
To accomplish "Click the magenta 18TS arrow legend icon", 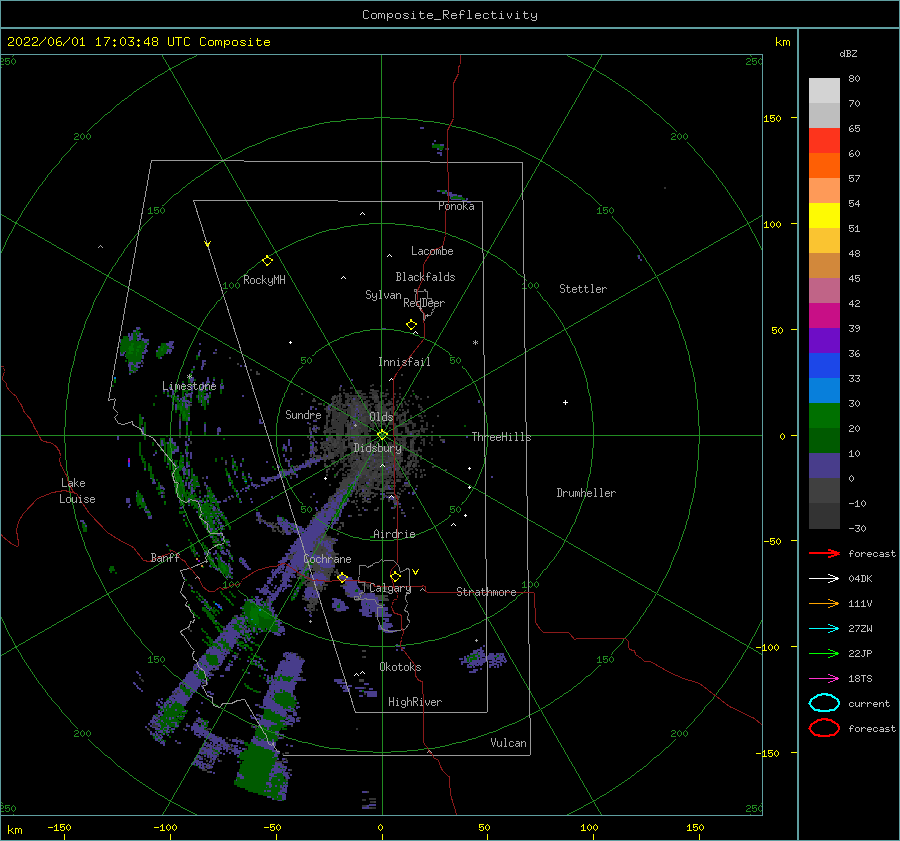I will pos(825,679).
